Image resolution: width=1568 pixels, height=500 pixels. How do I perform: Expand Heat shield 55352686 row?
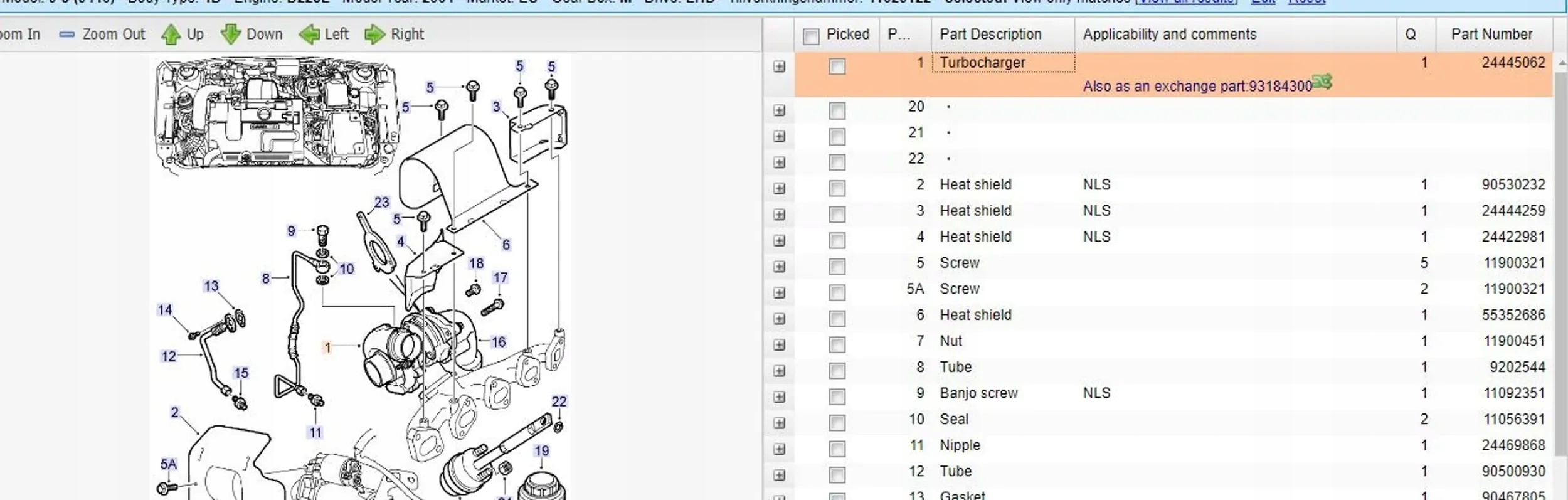click(779, 319)
